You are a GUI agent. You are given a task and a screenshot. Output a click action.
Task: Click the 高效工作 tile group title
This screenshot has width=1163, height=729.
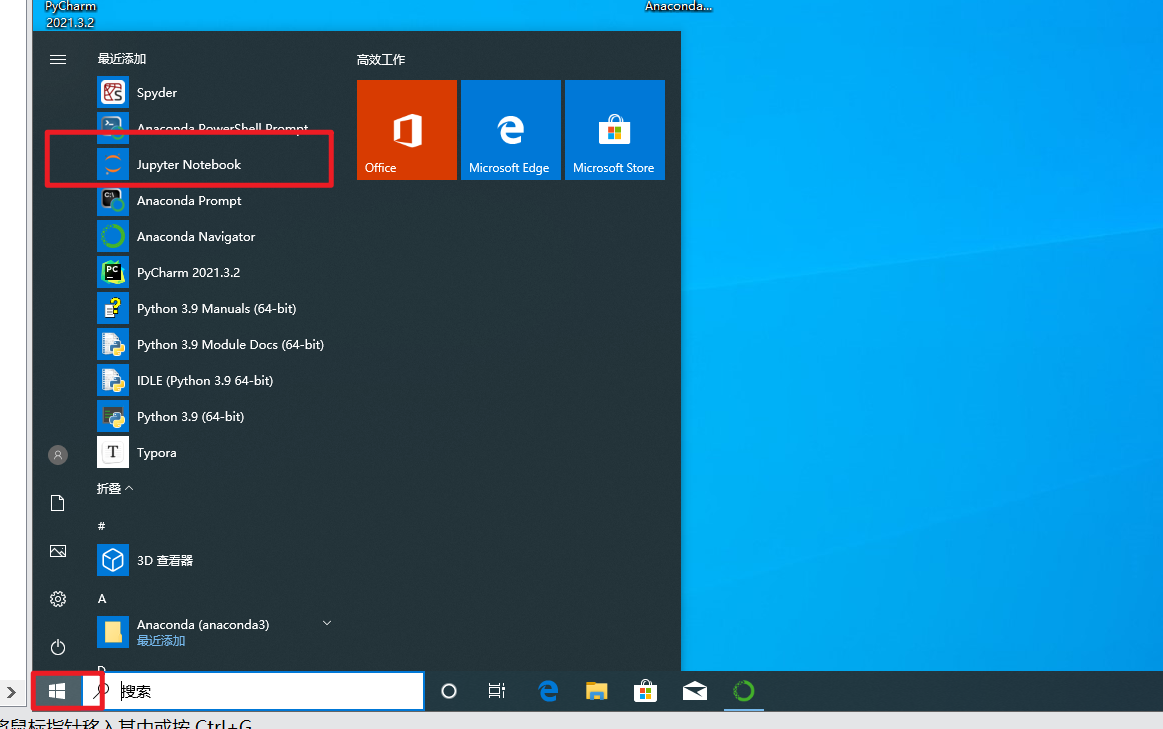click(x=380, y=59)
